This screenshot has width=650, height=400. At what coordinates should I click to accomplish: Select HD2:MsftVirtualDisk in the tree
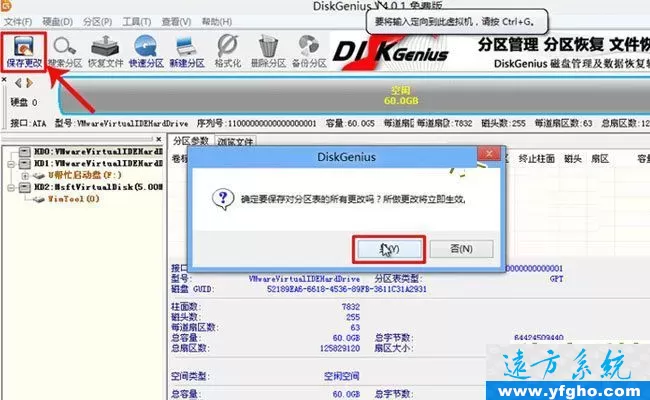point(98,187)
